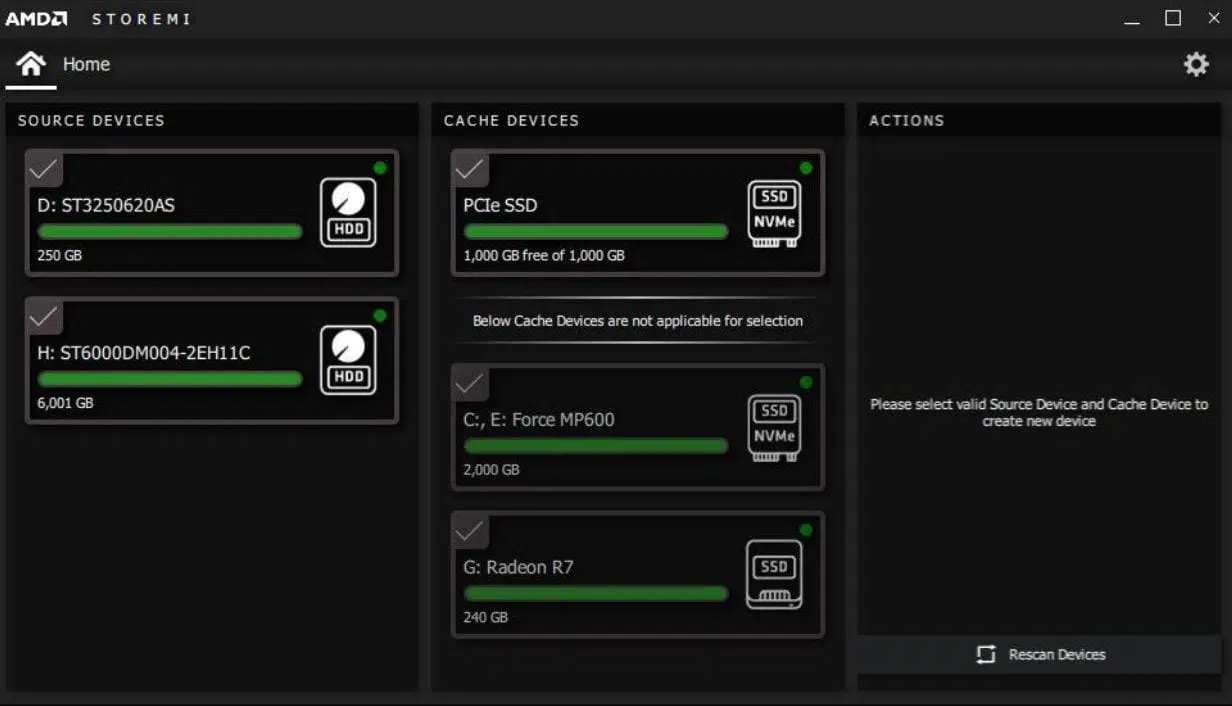Click '1,000 GB free of 1,000 GB' text
This screenshot has height=706, width=1232.
[x=544, y=255]
